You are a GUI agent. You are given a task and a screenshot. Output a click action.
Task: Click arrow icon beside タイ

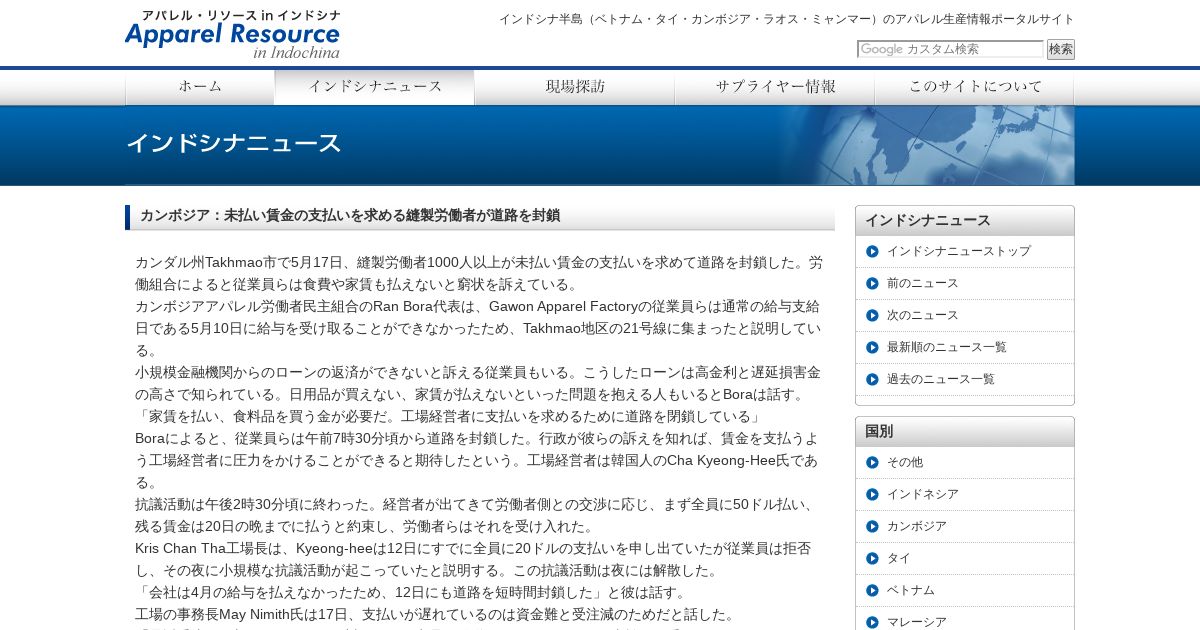click(x=872, y=558)
